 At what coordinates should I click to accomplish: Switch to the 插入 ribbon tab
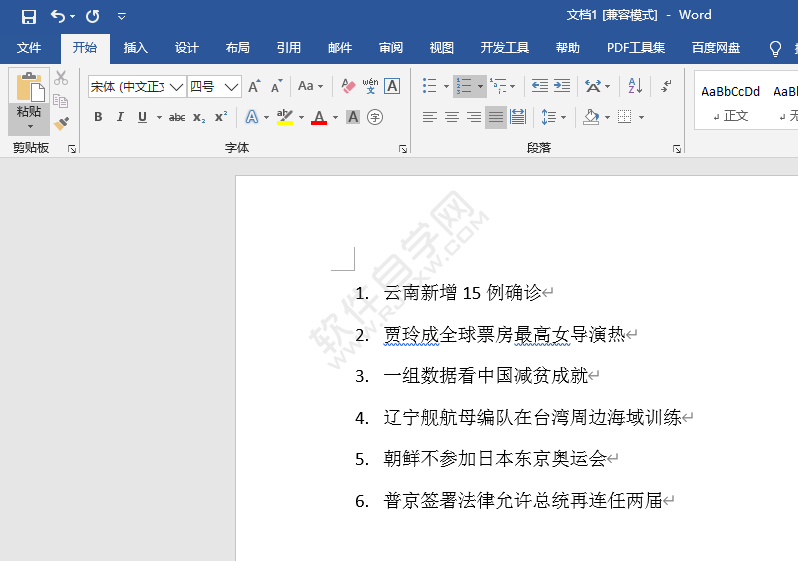(x=135, y=48)
